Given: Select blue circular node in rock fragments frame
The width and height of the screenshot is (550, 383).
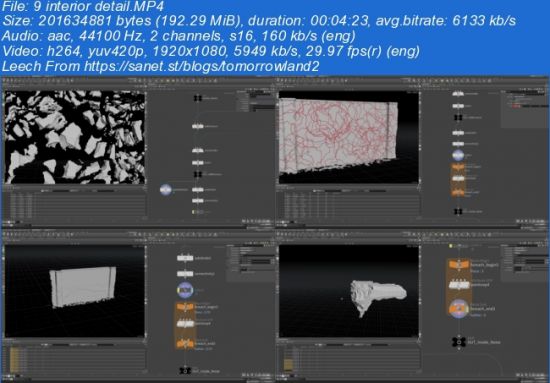Looking at the screenshot, I should (x=166, y=190).
